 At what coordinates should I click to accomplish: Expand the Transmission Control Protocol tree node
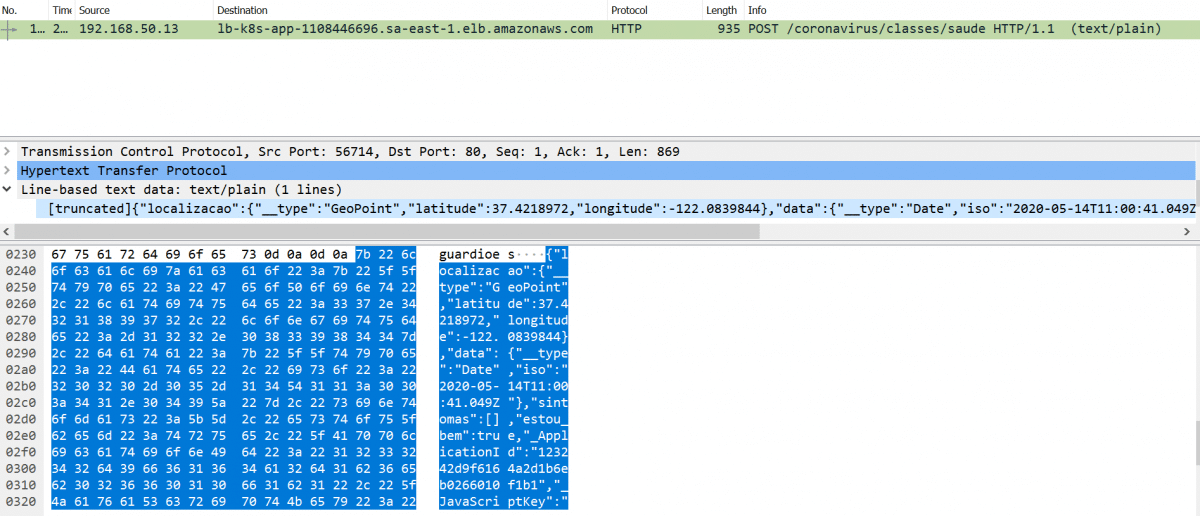(x=8, y=152)
